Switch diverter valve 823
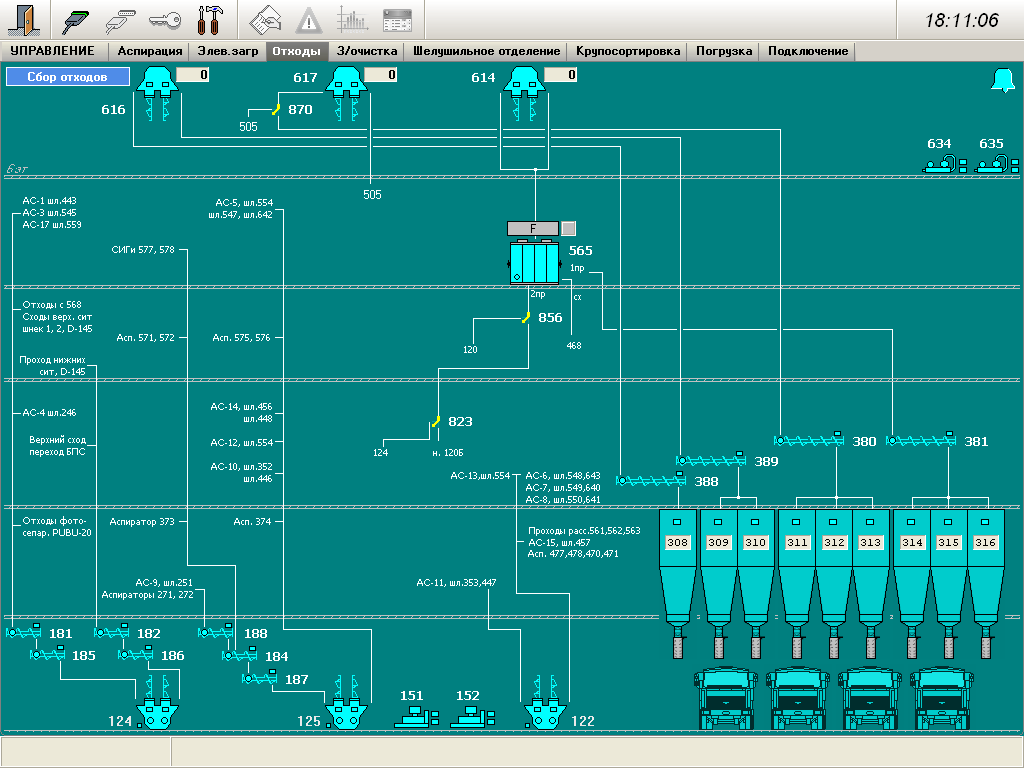The height and width of the screenshot is (768, 1024). (x=434, y=423)
